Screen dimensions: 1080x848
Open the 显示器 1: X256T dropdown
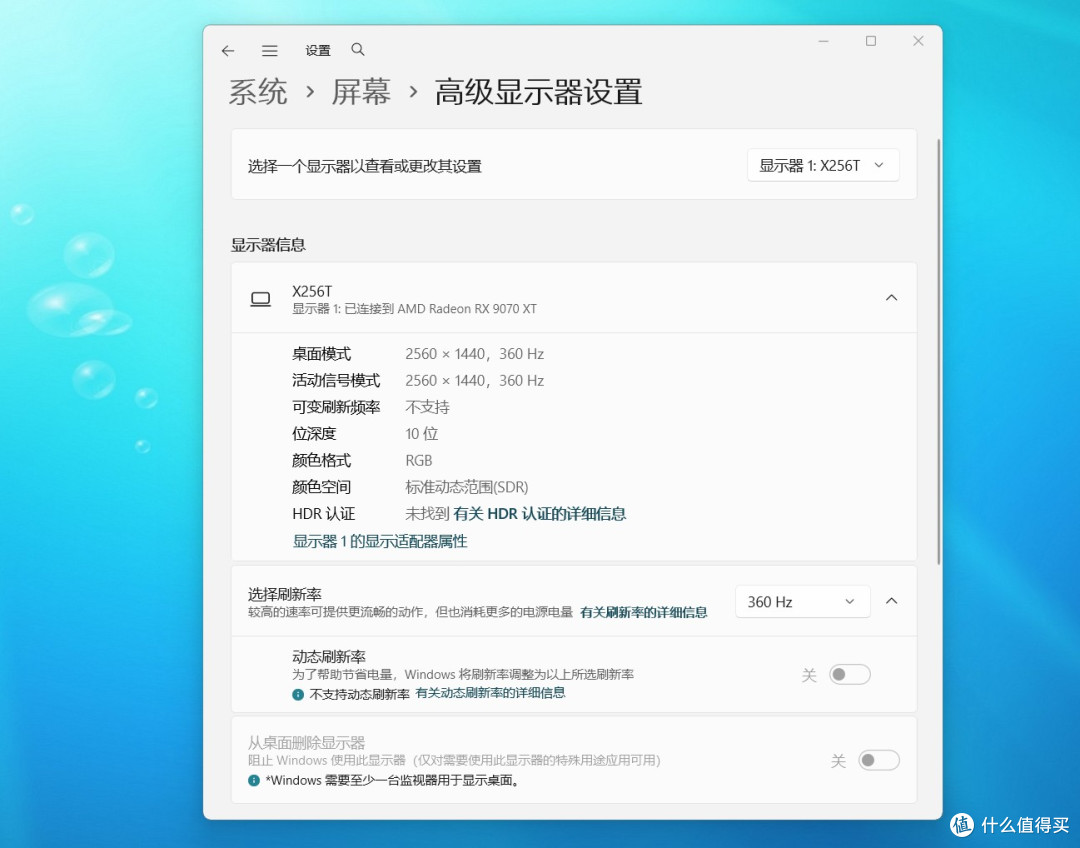pyautogui.click(x=823, y=165)
